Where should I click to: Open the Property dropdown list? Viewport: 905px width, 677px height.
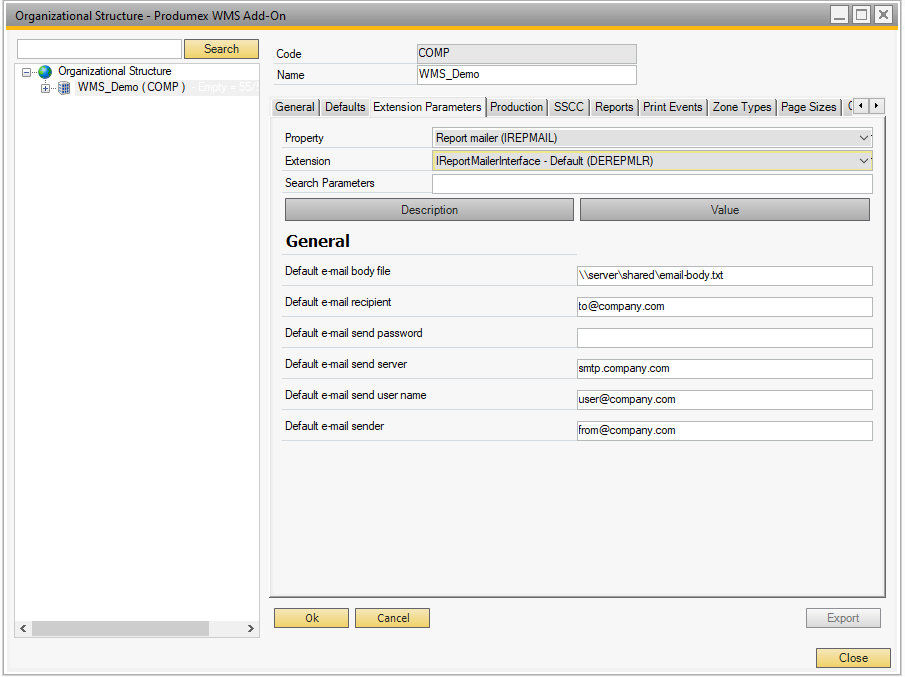864,138
